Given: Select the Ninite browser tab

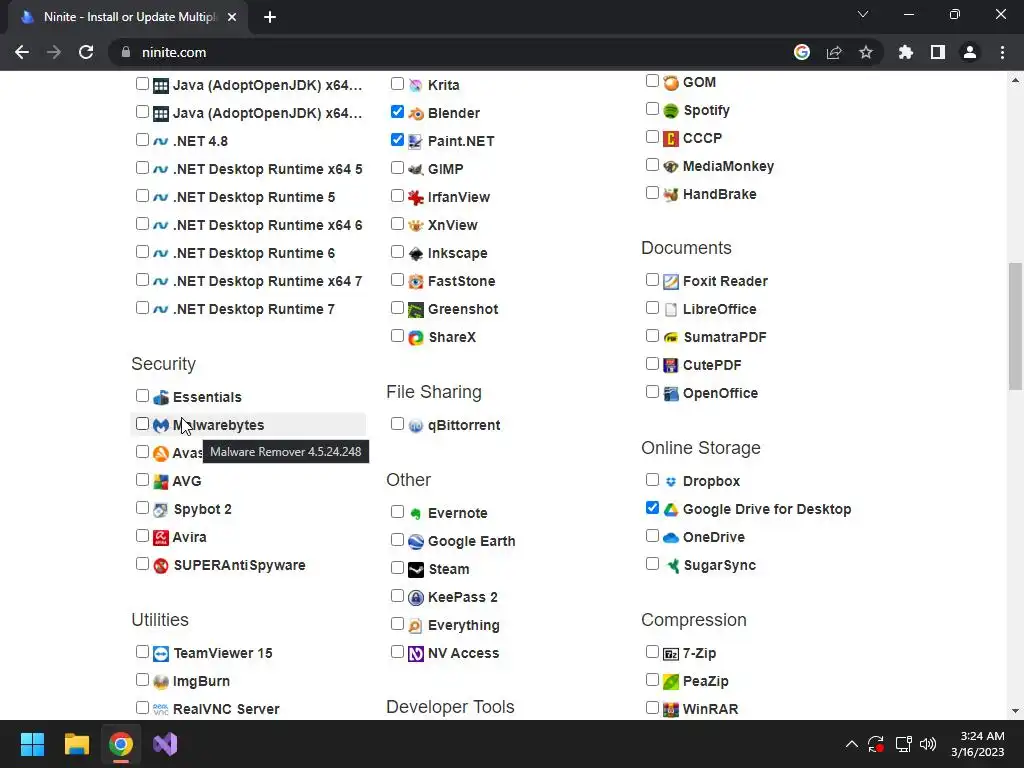Looking at the screenshot, I should 128,17.
